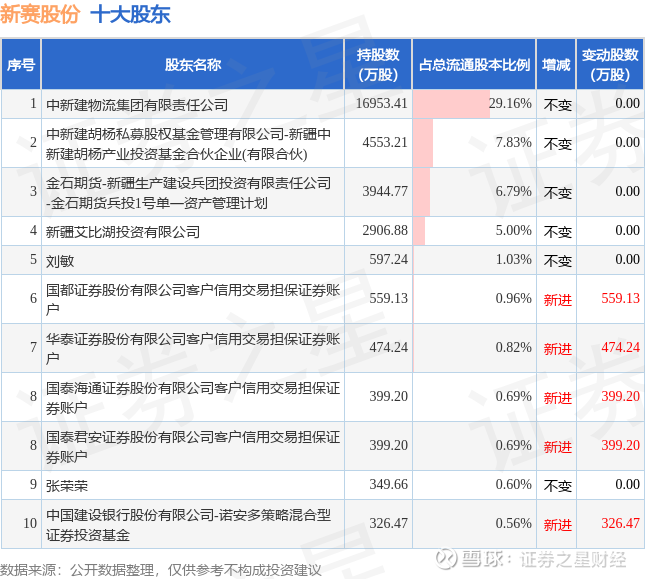Viewport: 645px width, 579px height.
Task: Select the 股东名称 column header
Action: (193, 65)
